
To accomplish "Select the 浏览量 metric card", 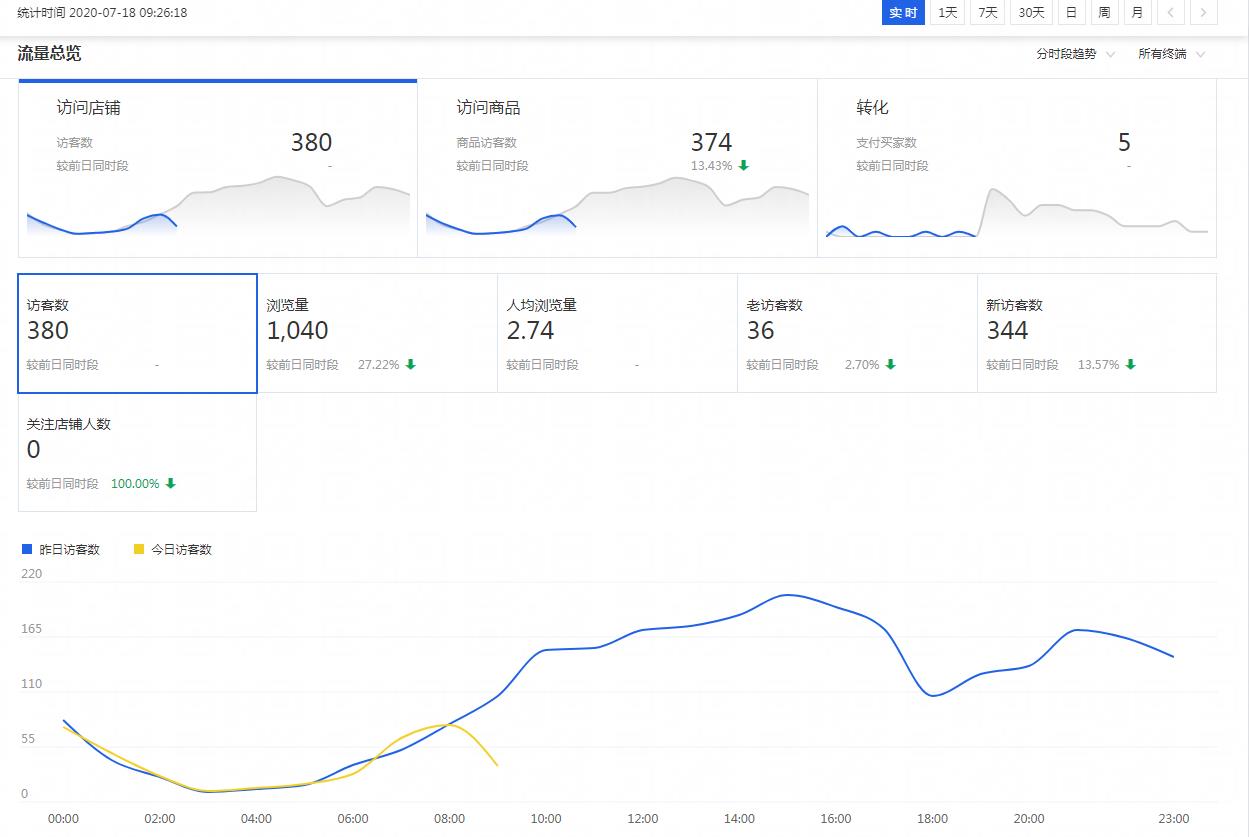I will [x=377, y=333].
